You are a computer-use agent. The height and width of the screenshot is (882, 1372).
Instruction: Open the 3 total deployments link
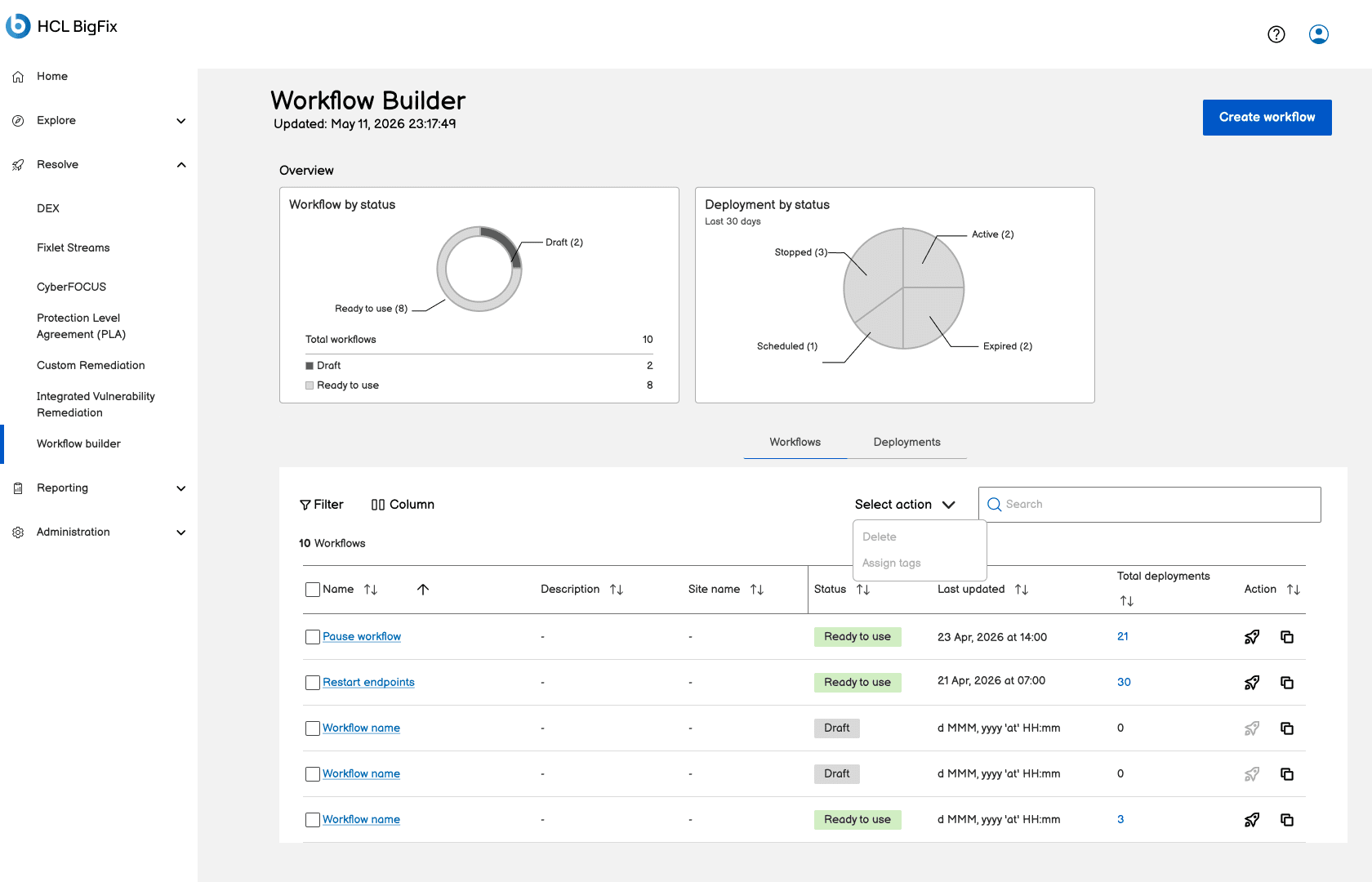(x=1120, y=820)
